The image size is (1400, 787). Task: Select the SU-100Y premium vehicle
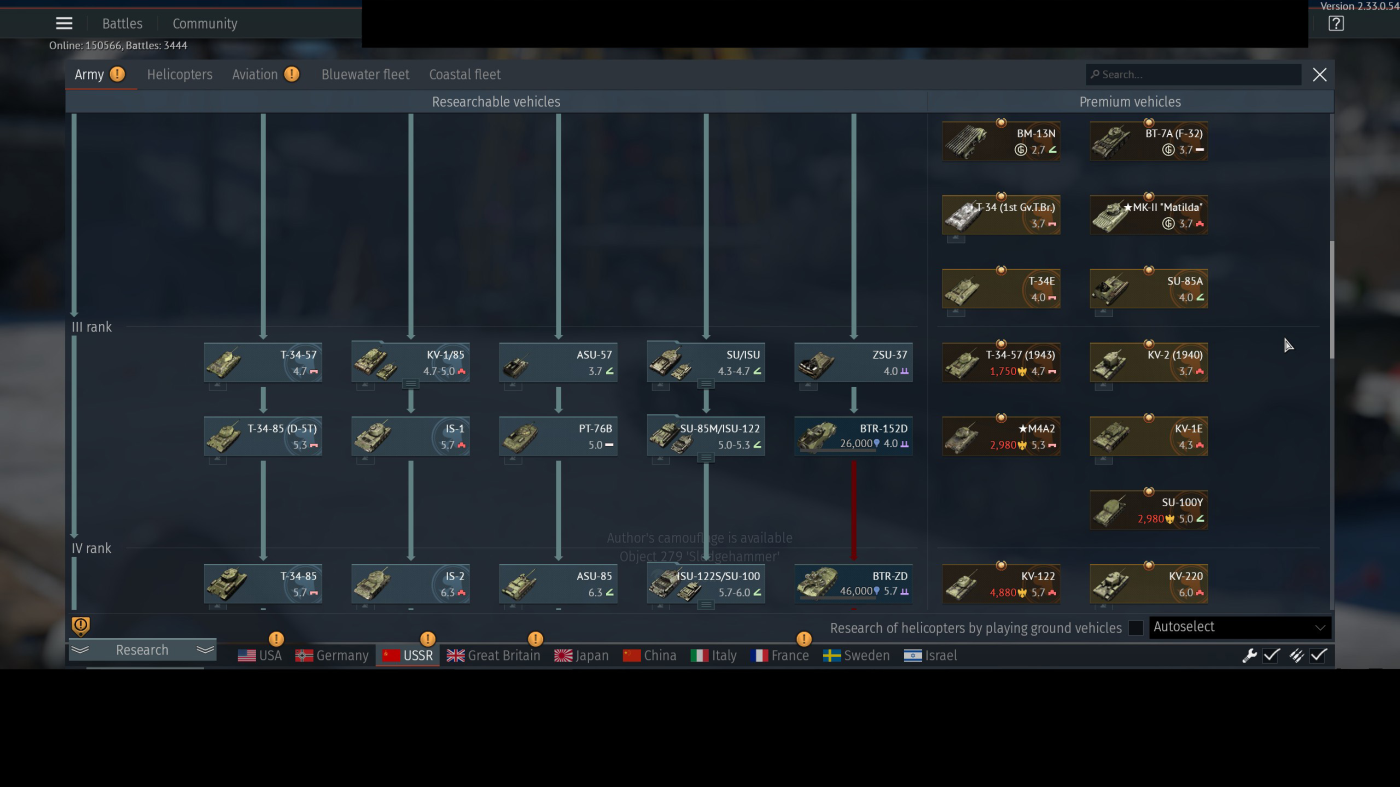coord(1149,510)
